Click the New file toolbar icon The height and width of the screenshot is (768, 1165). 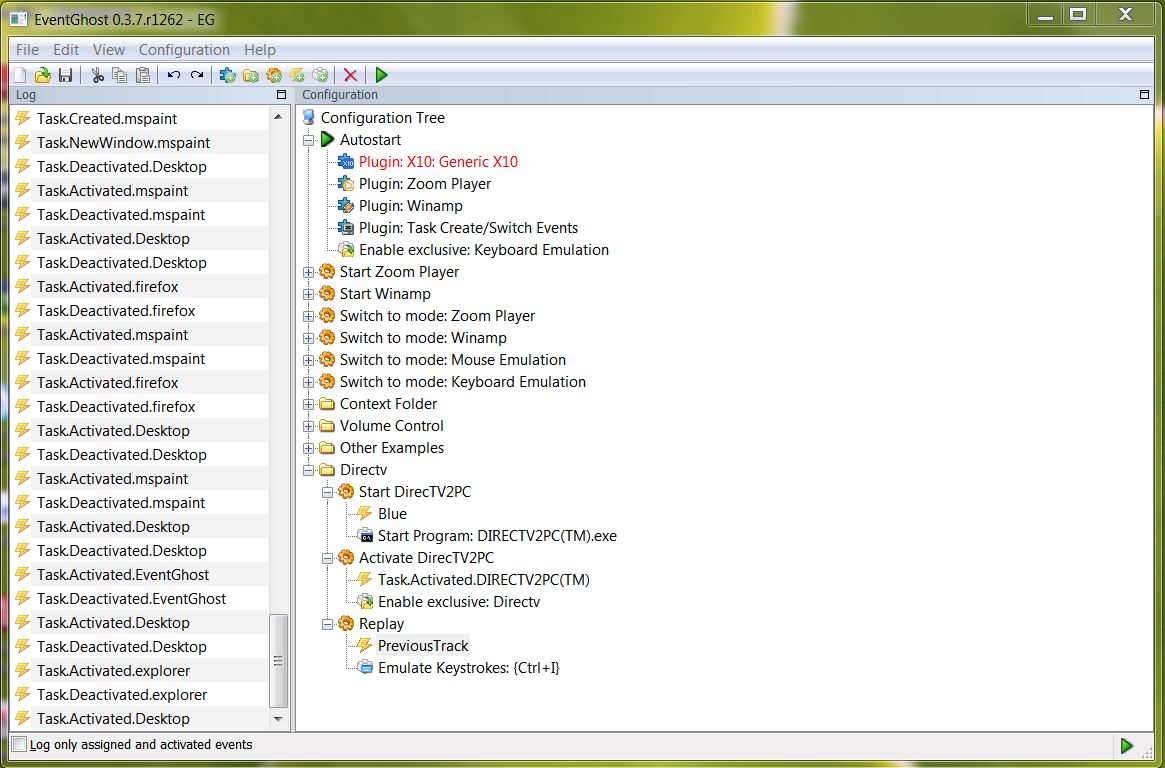pyautogui.click(x=21, y=75)
